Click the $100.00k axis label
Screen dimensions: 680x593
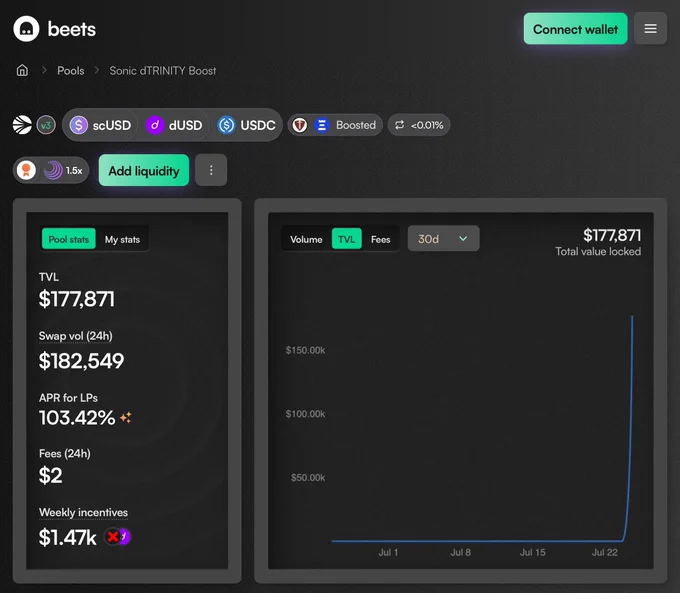pyautogui.click(x=305, y=414)
